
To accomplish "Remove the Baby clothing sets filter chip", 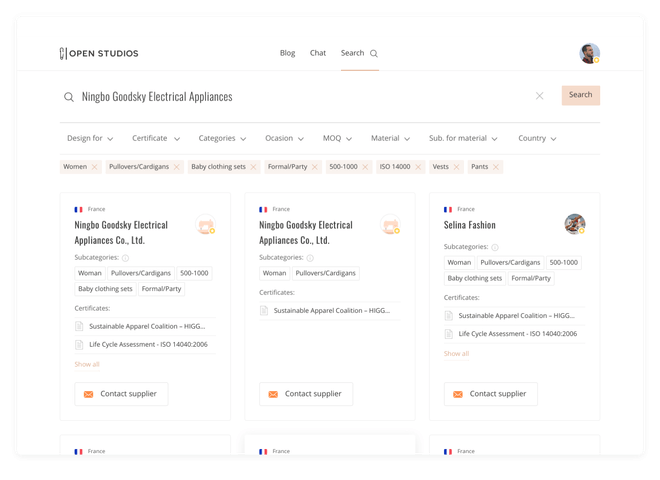I will [x=253, y=167].
